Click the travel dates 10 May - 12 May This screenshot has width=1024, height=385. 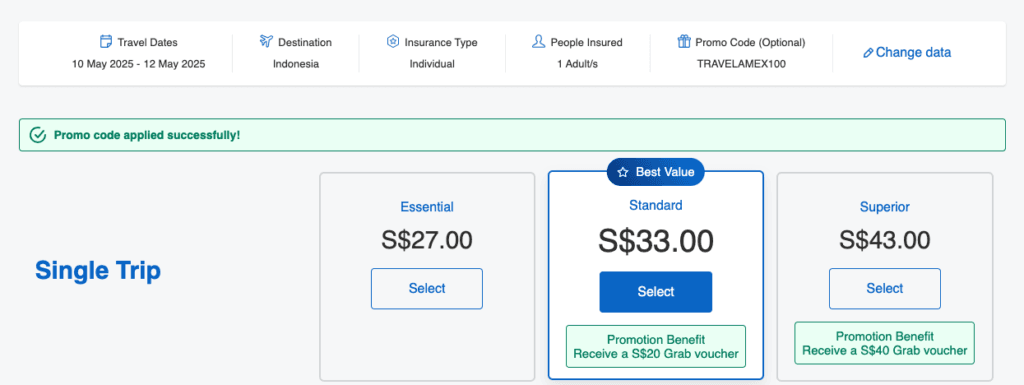[138, 64]
